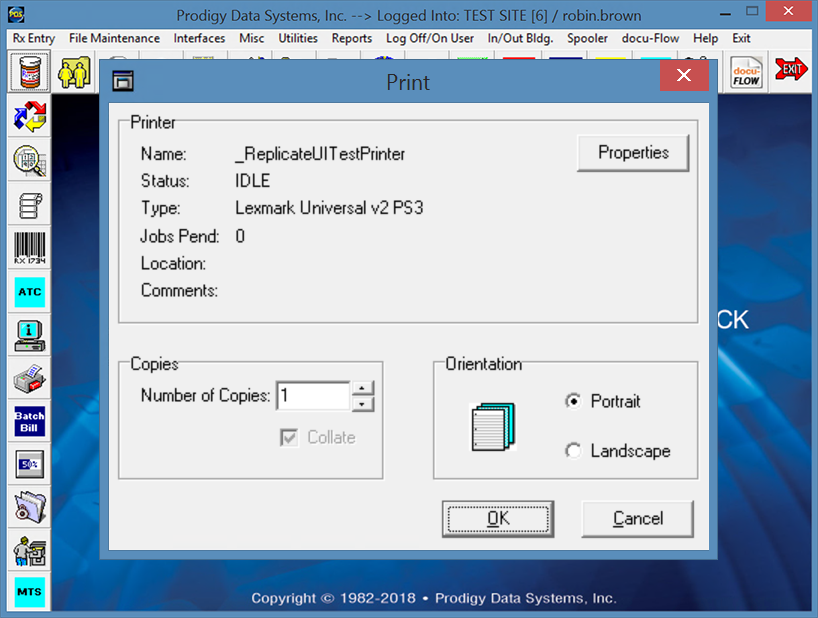
Task: Click the pill bottle Rx icon
Action: [x=30, y=73]
